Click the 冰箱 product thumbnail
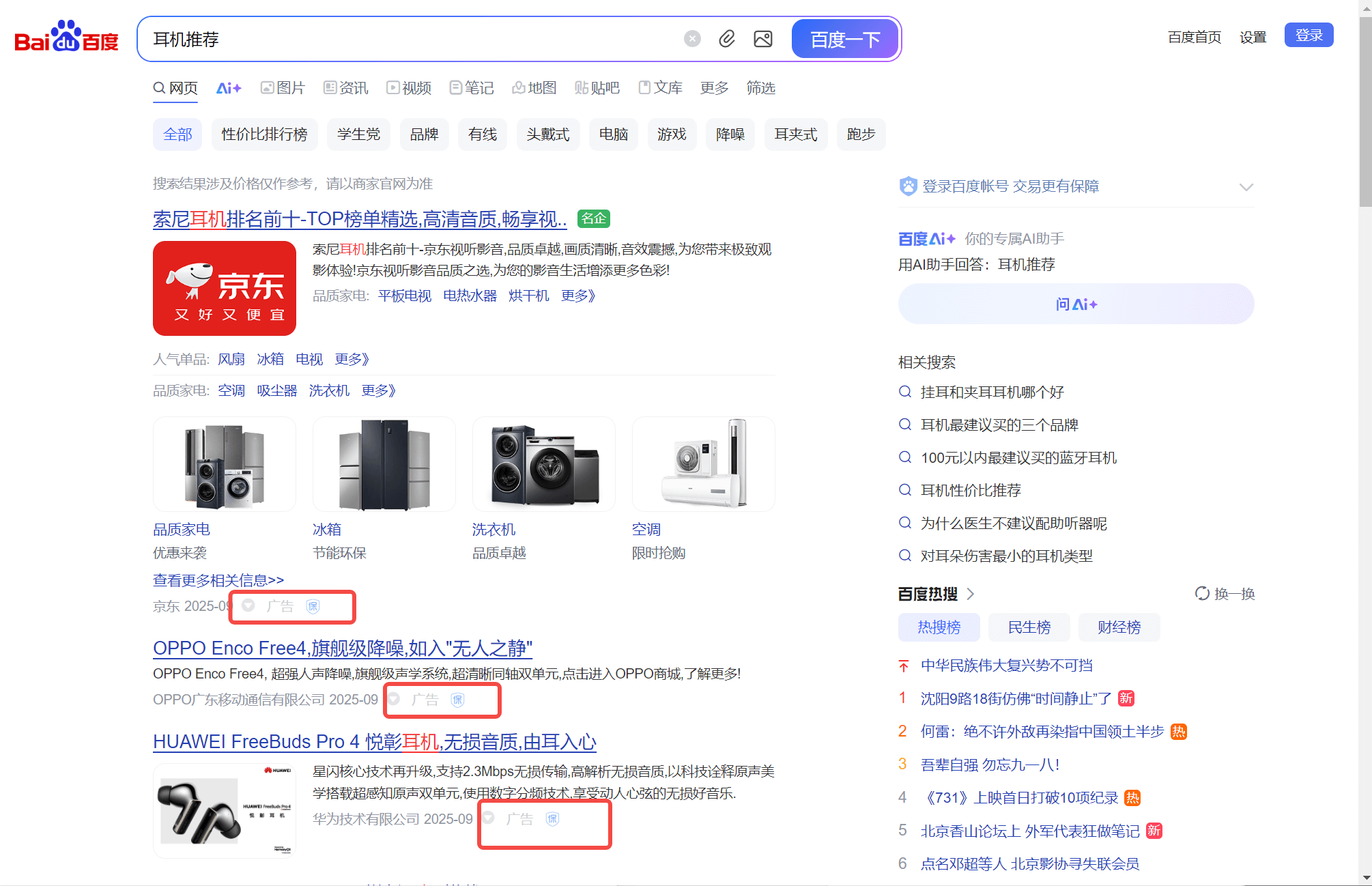 click(x=384, y=464)
